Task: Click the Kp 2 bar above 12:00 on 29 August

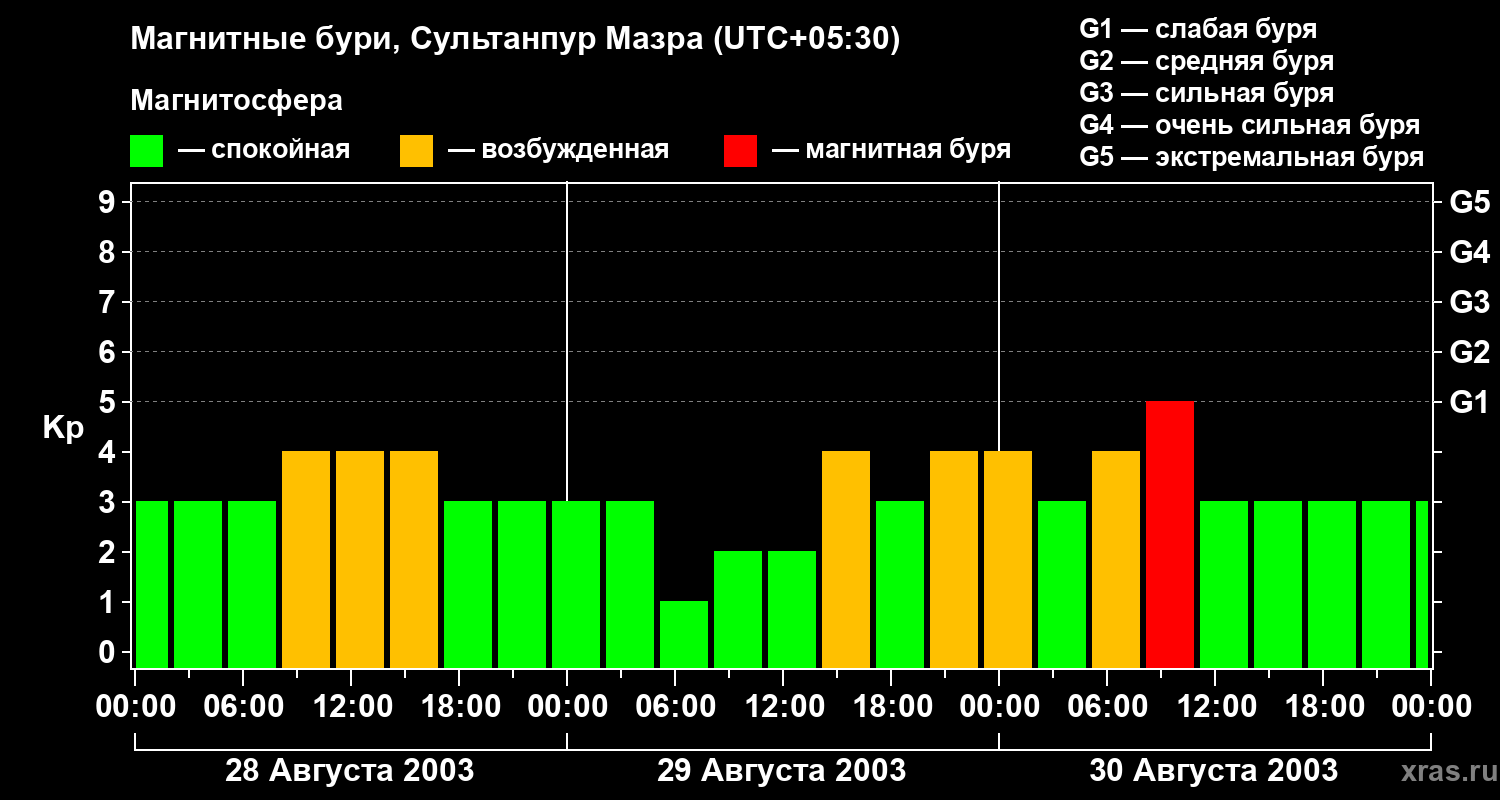Action: click(792, 609)
